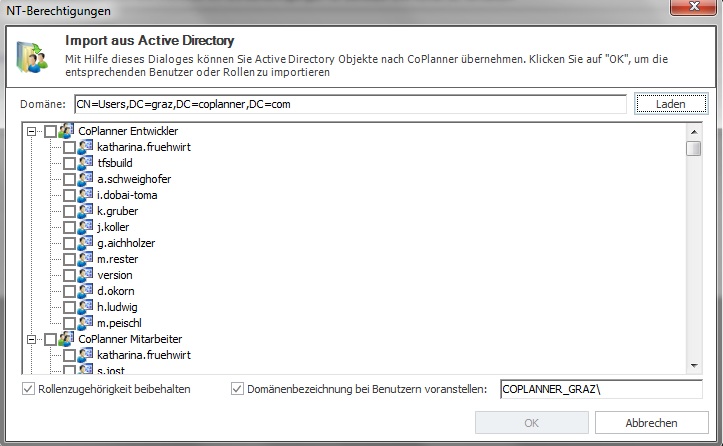Select the g.aichholzer entry text
The height and width of the screenshot is (446, 723).
126,243
